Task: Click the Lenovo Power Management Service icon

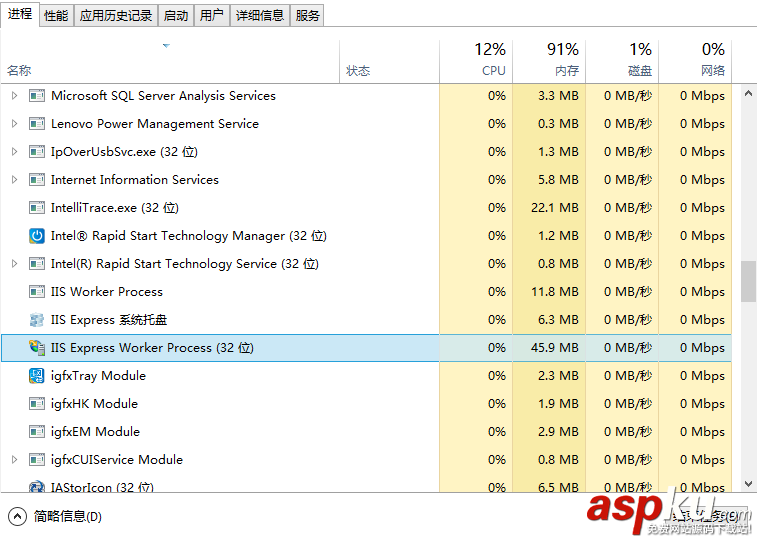Action: tap(37, 124)
